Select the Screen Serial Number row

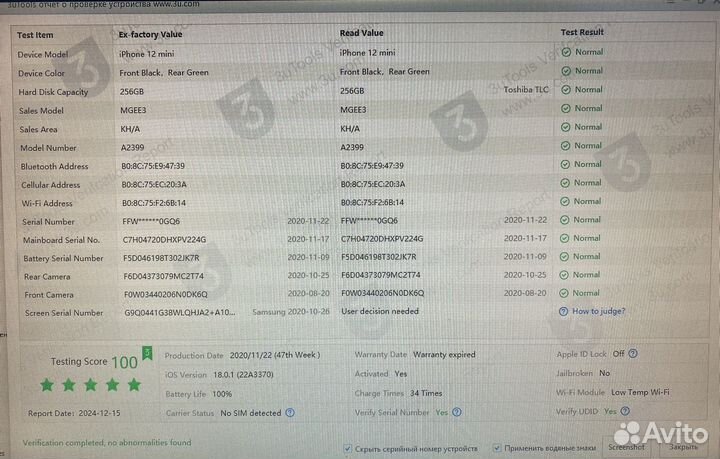(62, 313)
